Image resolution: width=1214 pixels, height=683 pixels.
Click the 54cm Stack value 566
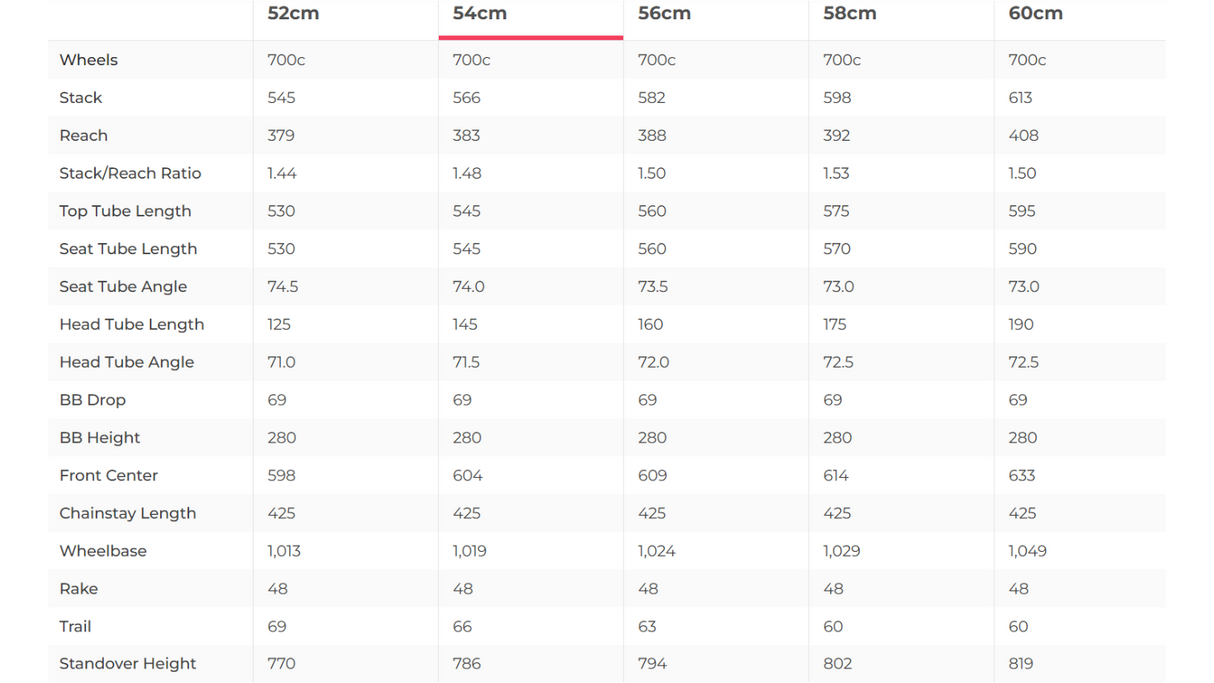tap(466, 98)
